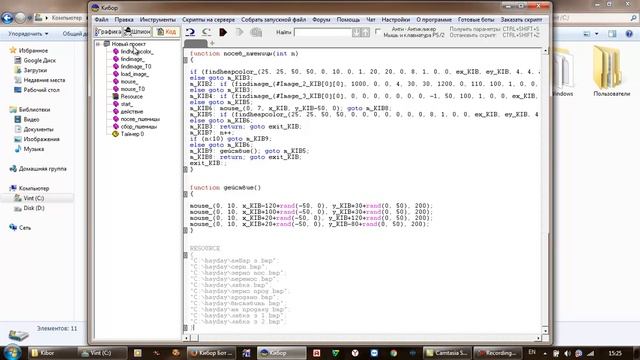Collapse посев_пшеницы function opening brace
This screenshot has height=360, width=640.
[185, 60]
